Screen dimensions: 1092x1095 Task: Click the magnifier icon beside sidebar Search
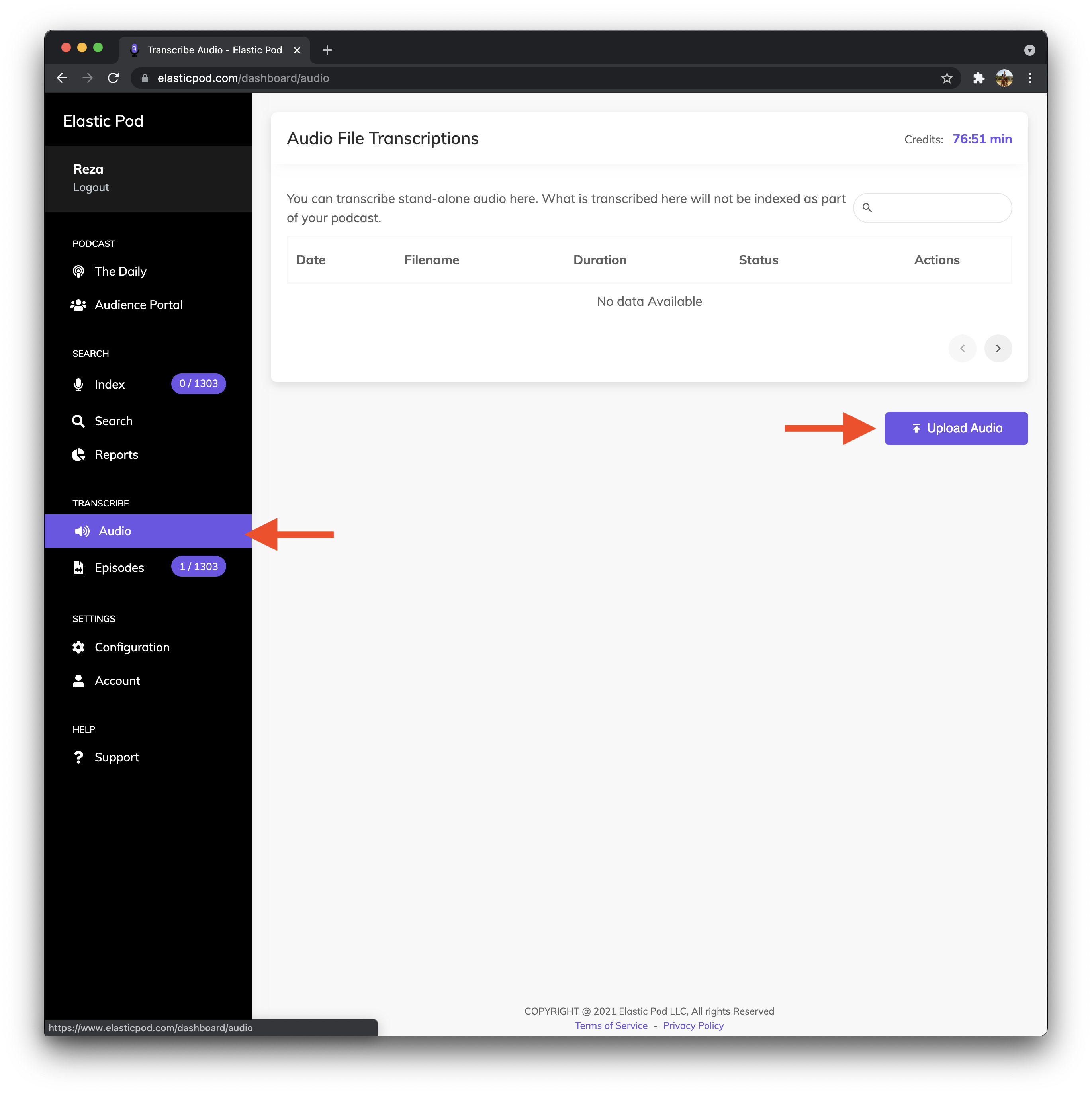coord(79,421)
